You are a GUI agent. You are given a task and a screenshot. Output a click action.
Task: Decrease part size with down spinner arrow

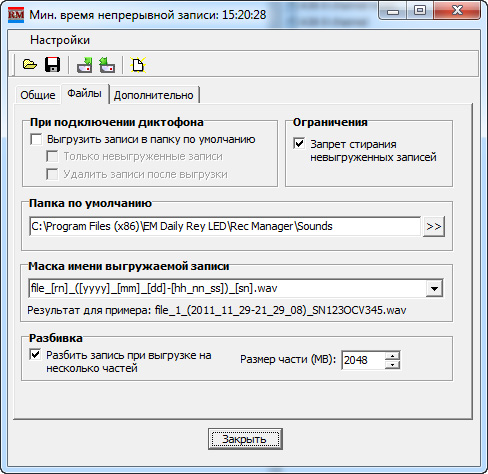click(x=392, y=365)
